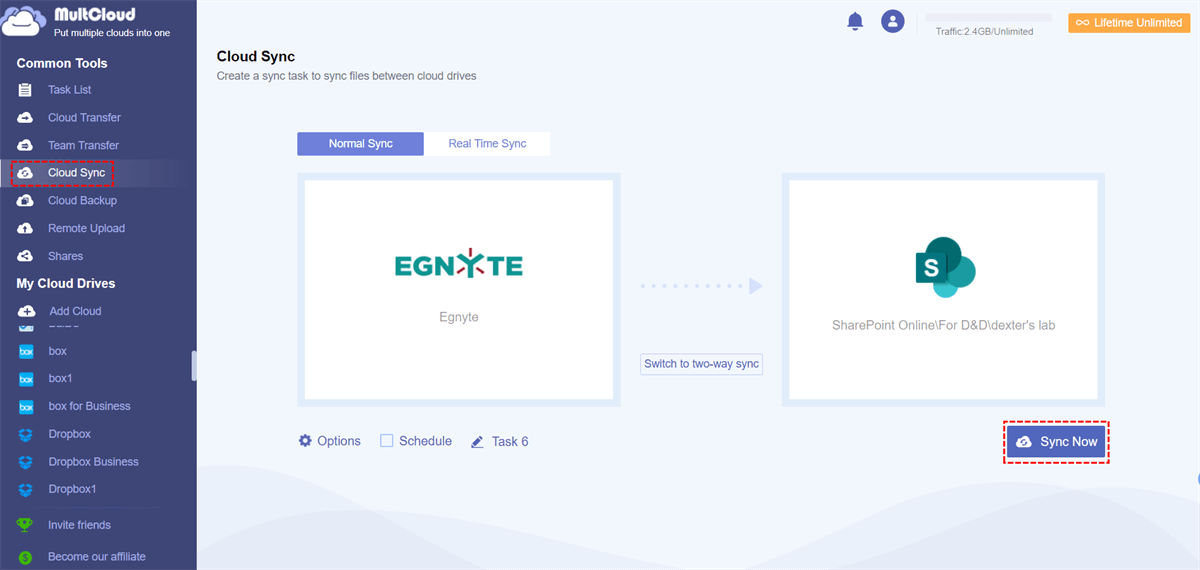This screenshot has width=1200, height=570.
Task: Open Dropbox Business drive
Action: 93,462
